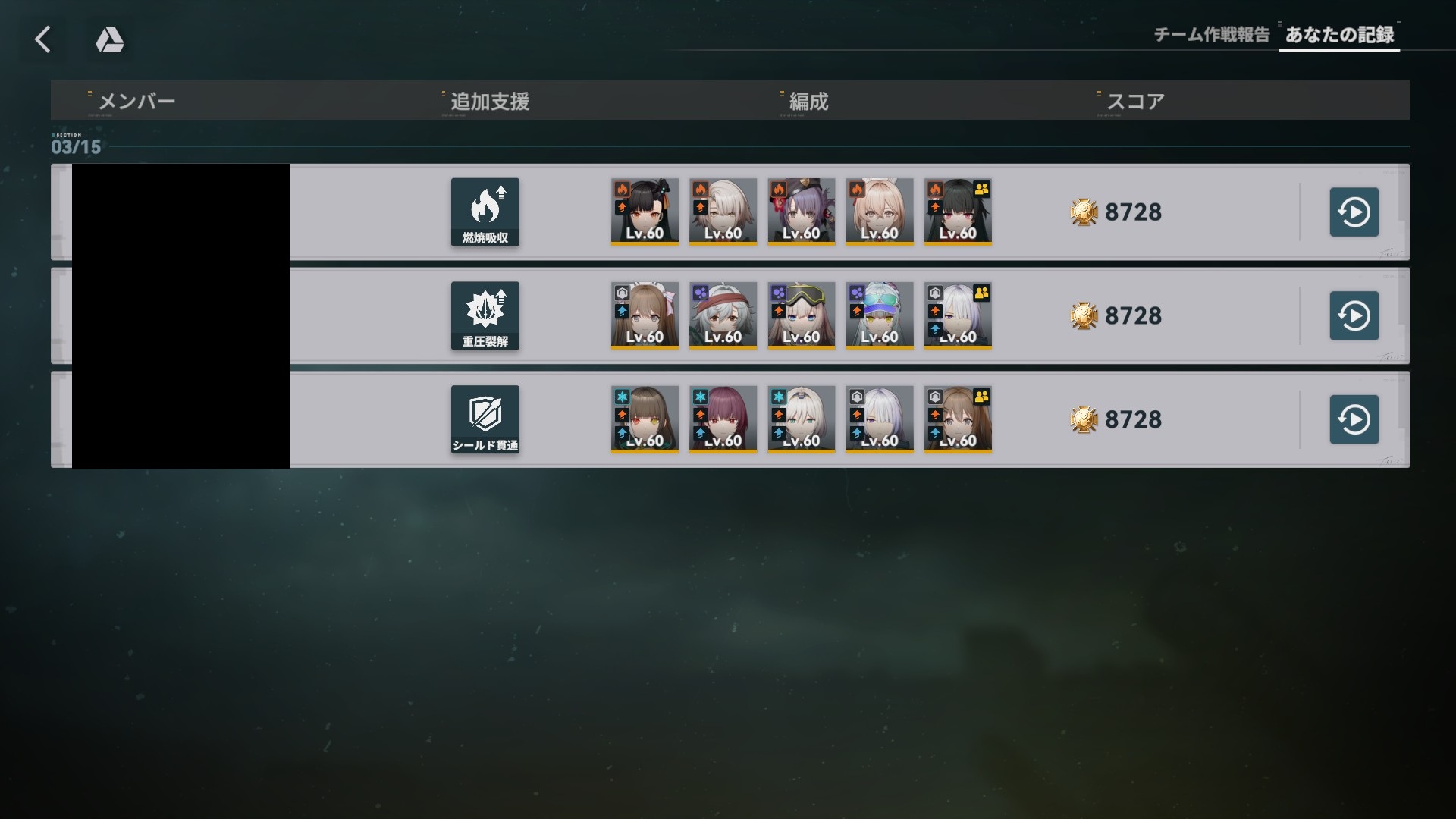Select the あなたの記録 tab
This screenshot has height=819, width=1456.
pos(1339,35)
